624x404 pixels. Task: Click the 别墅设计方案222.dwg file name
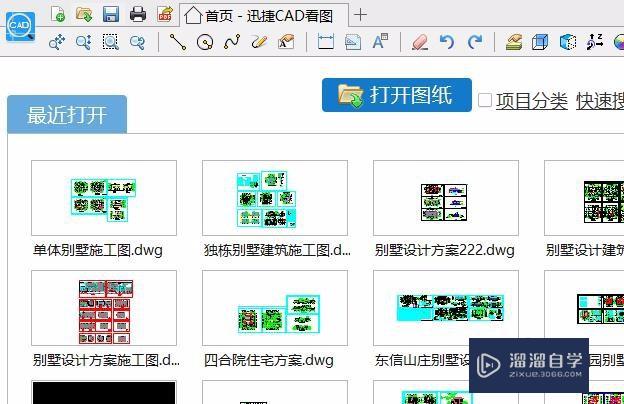tap(445, 250)
